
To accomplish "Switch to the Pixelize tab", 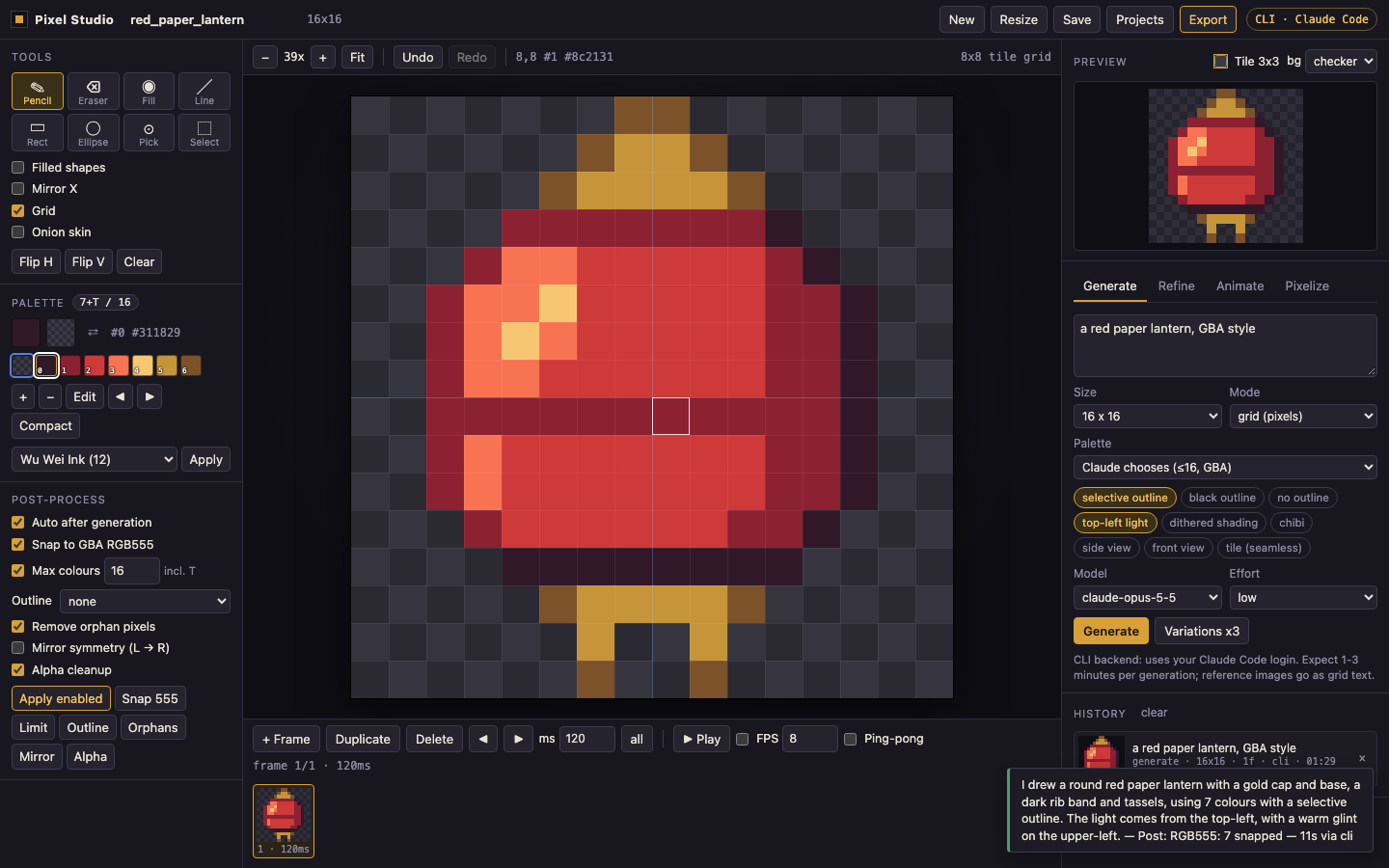I will [1307, 286].
